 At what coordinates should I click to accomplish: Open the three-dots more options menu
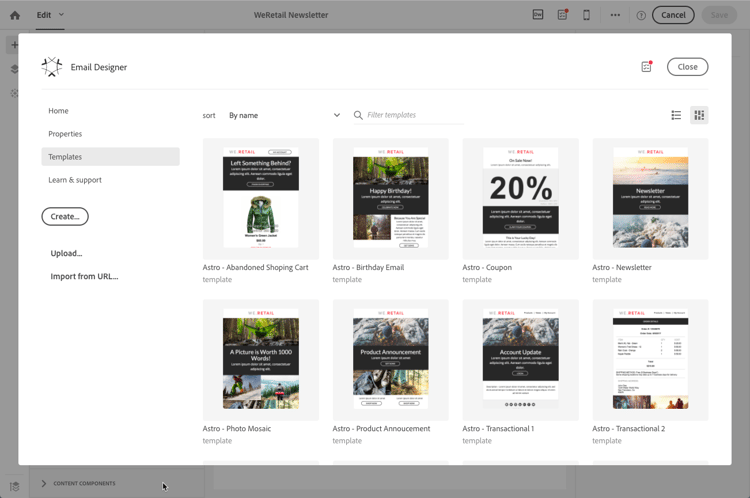[x=615, y=15]
